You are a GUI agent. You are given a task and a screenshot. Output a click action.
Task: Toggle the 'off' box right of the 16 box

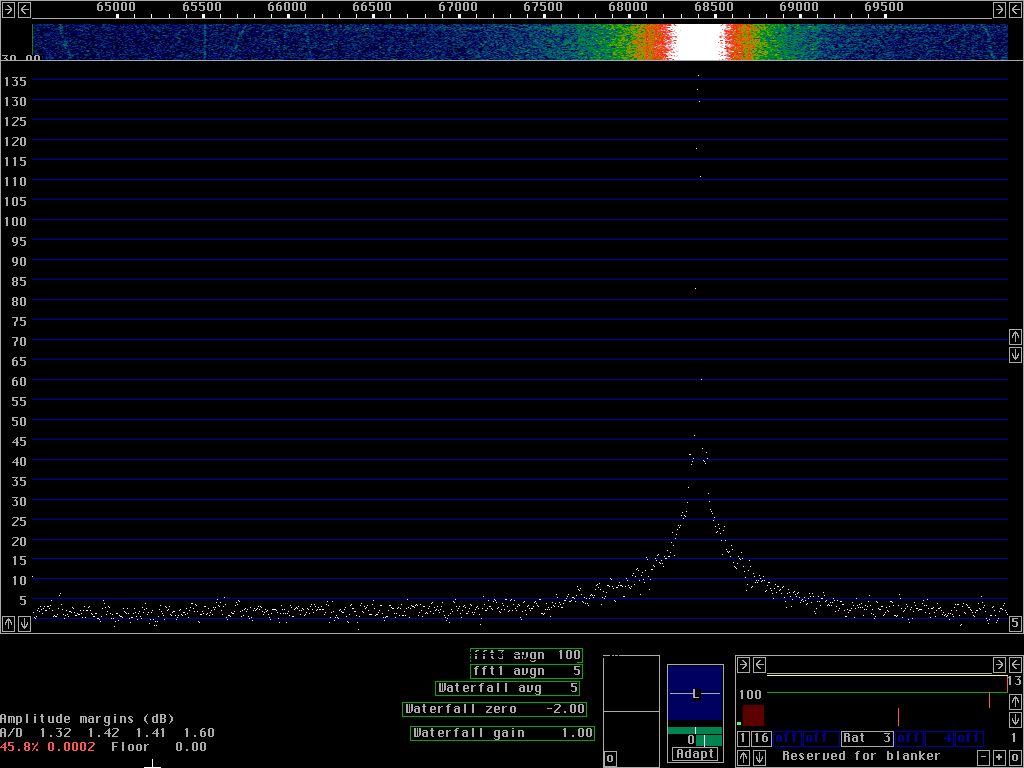(788, 739)
